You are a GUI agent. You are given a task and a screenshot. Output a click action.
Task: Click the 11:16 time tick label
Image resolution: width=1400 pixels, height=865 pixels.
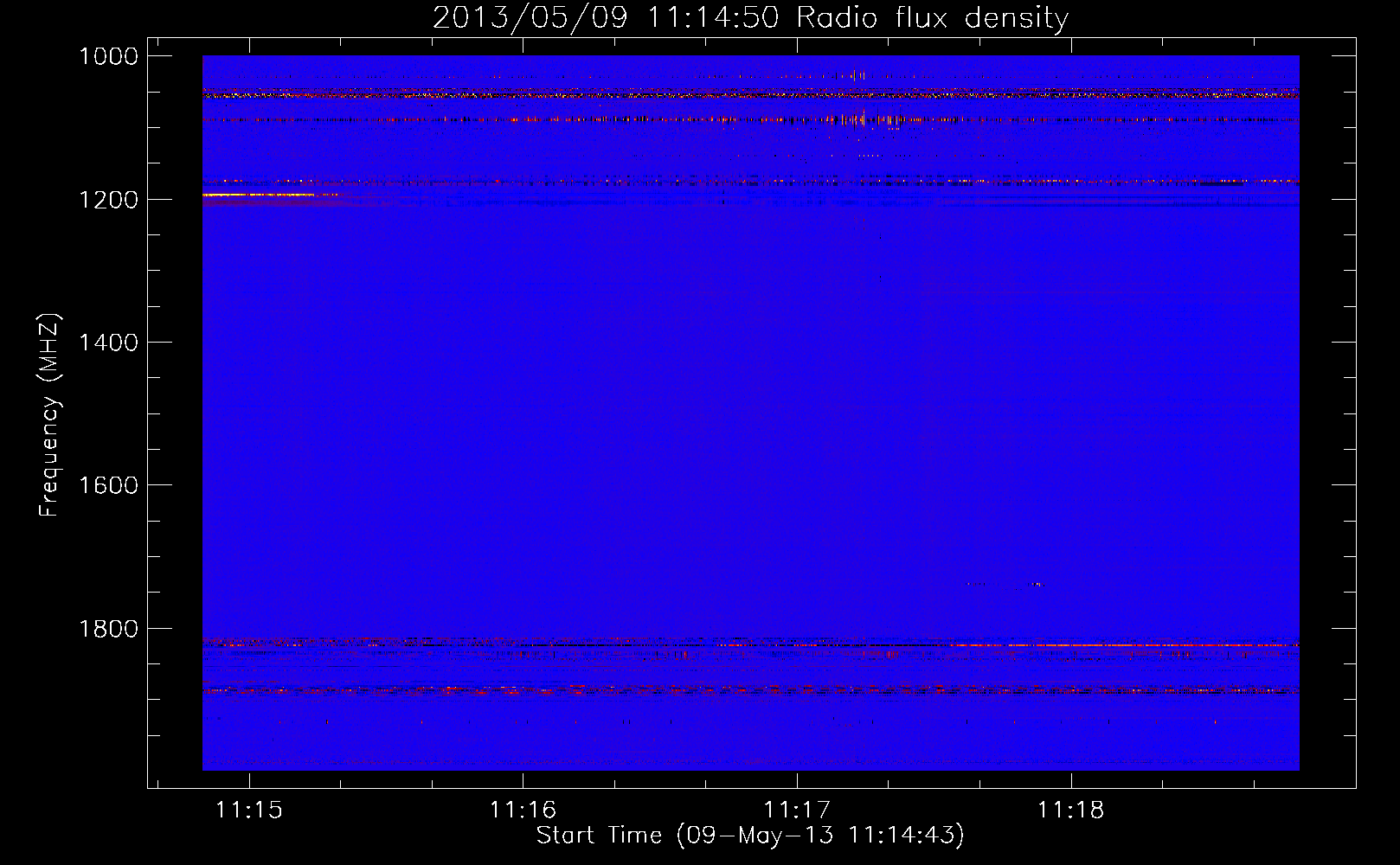click(523, 810)
